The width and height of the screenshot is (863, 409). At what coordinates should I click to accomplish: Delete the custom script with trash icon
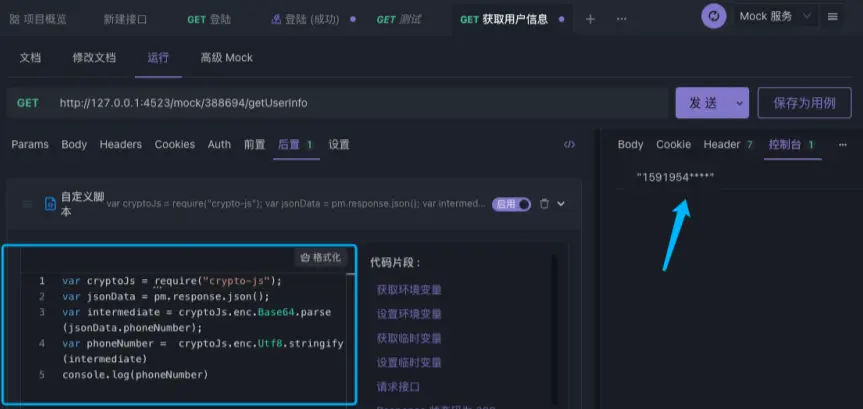(544, 204)
